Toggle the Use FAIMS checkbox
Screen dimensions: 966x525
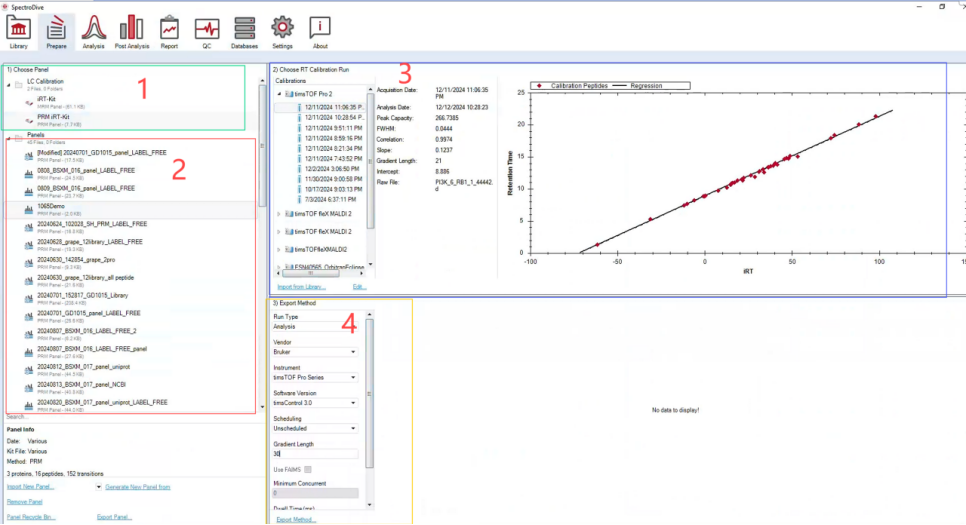point(308,470)
